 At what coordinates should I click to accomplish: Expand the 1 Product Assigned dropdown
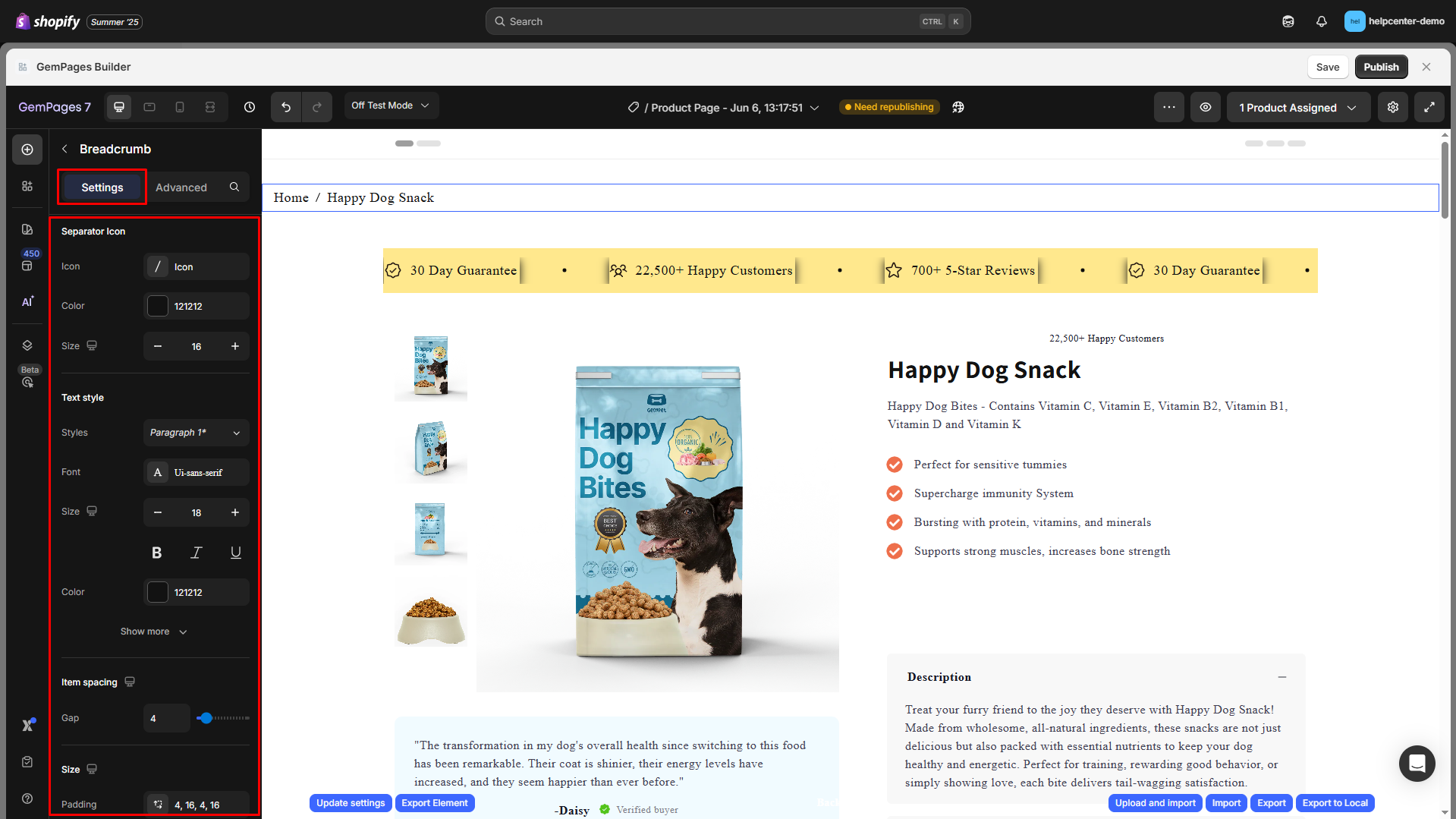coord(1297,108)
